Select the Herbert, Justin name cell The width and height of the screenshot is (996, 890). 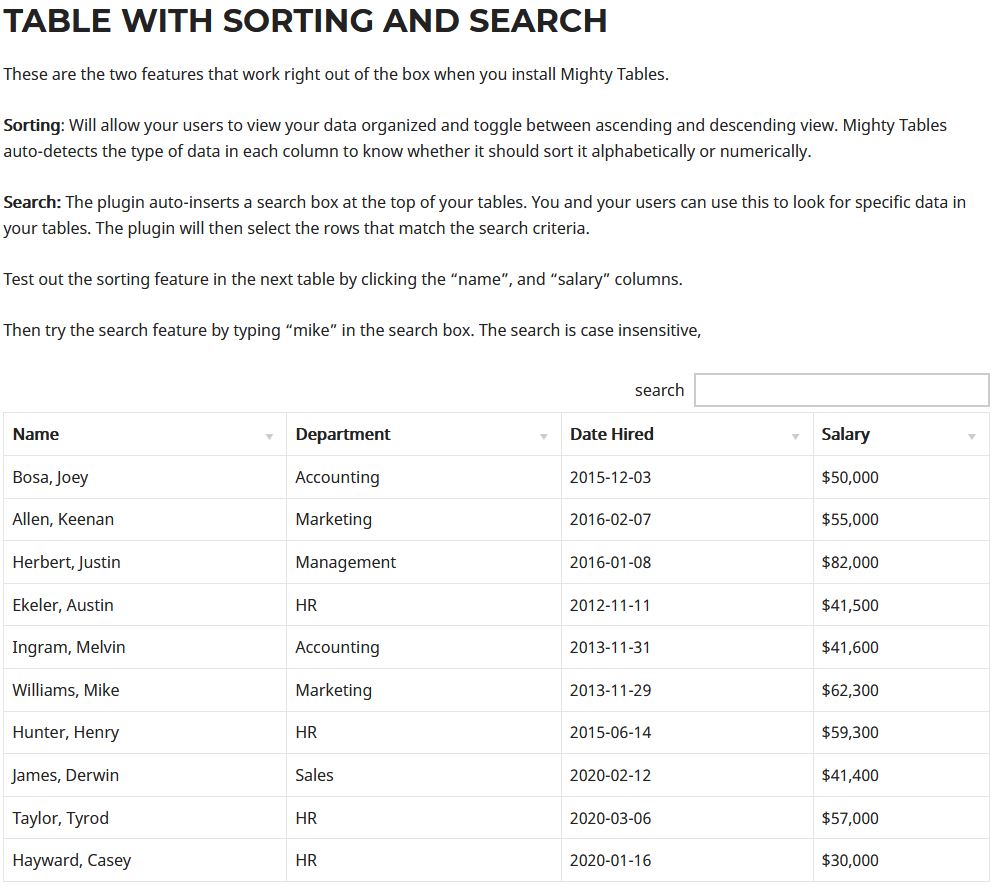(x=66, y=562)
